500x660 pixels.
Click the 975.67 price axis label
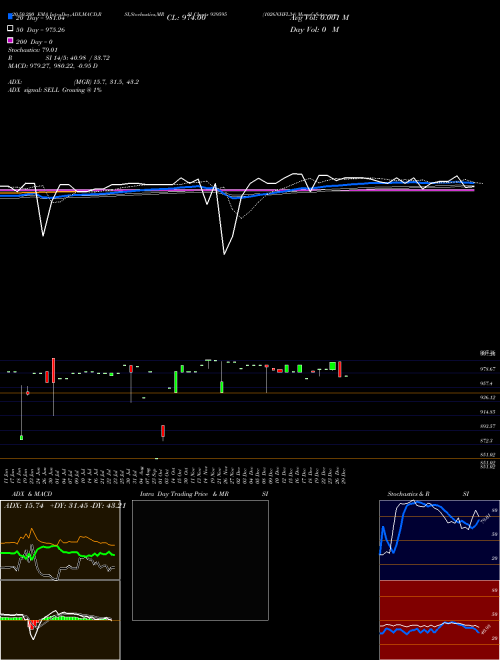488,369
